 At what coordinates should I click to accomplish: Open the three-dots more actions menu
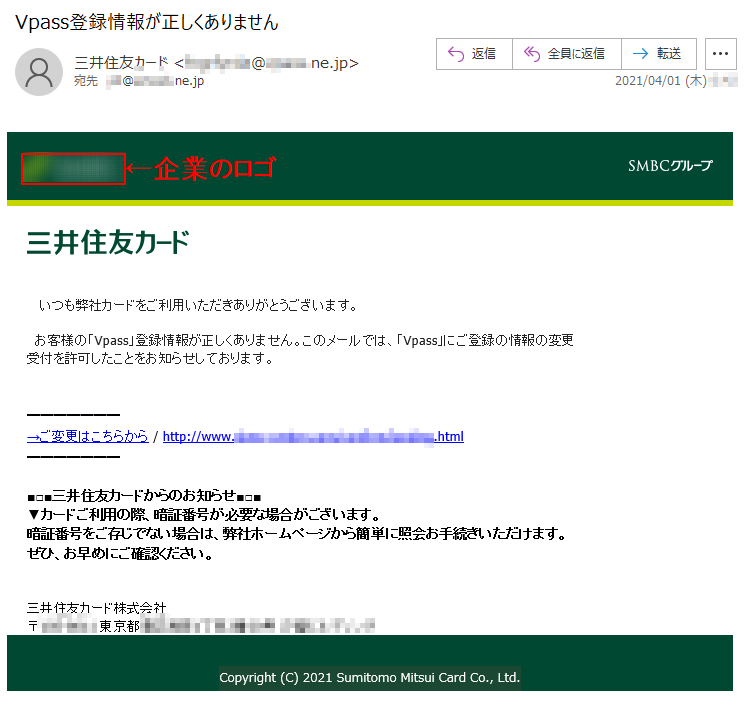coord(721,54)
